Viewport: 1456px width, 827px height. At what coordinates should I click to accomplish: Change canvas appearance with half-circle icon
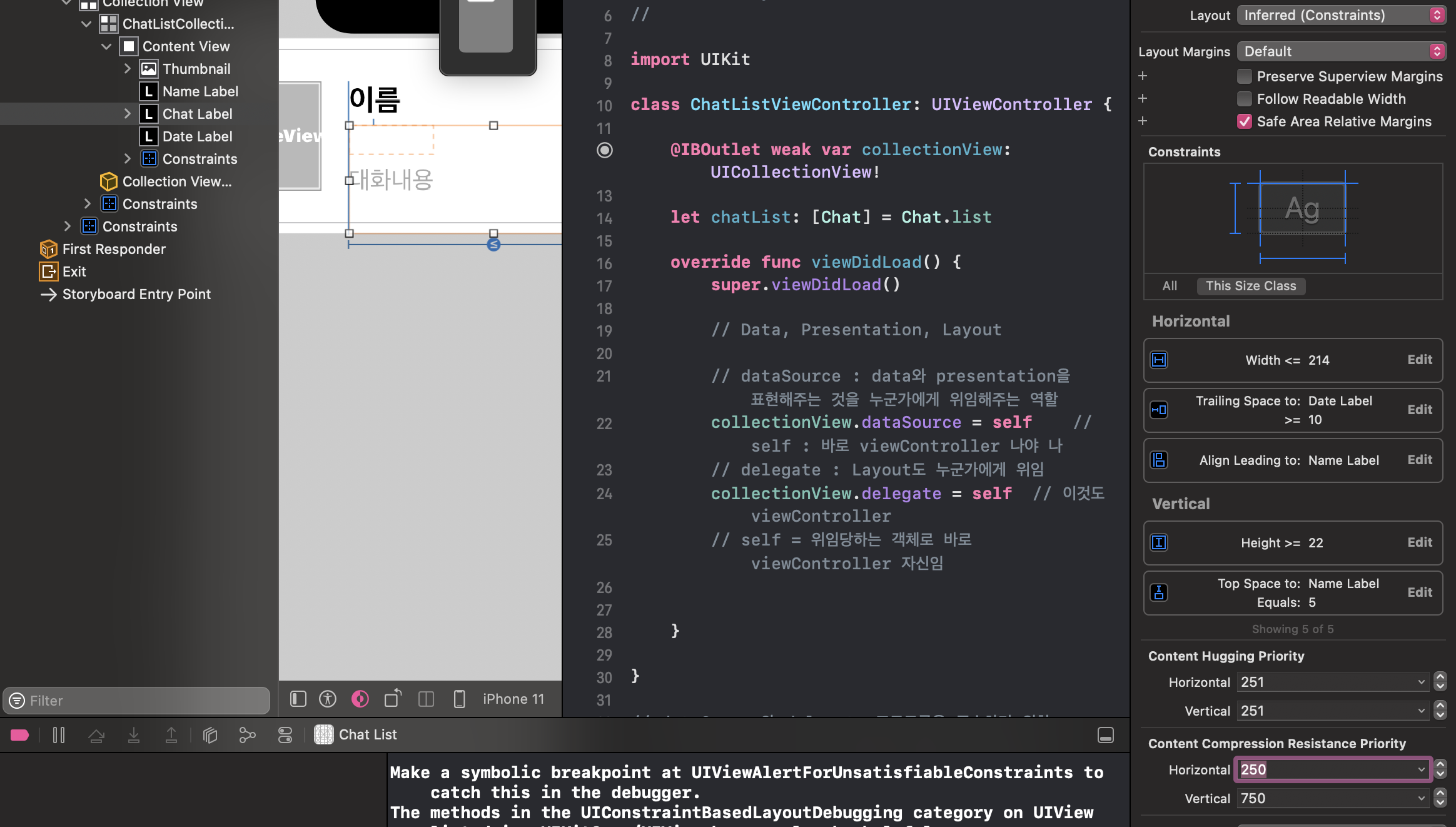360,699
